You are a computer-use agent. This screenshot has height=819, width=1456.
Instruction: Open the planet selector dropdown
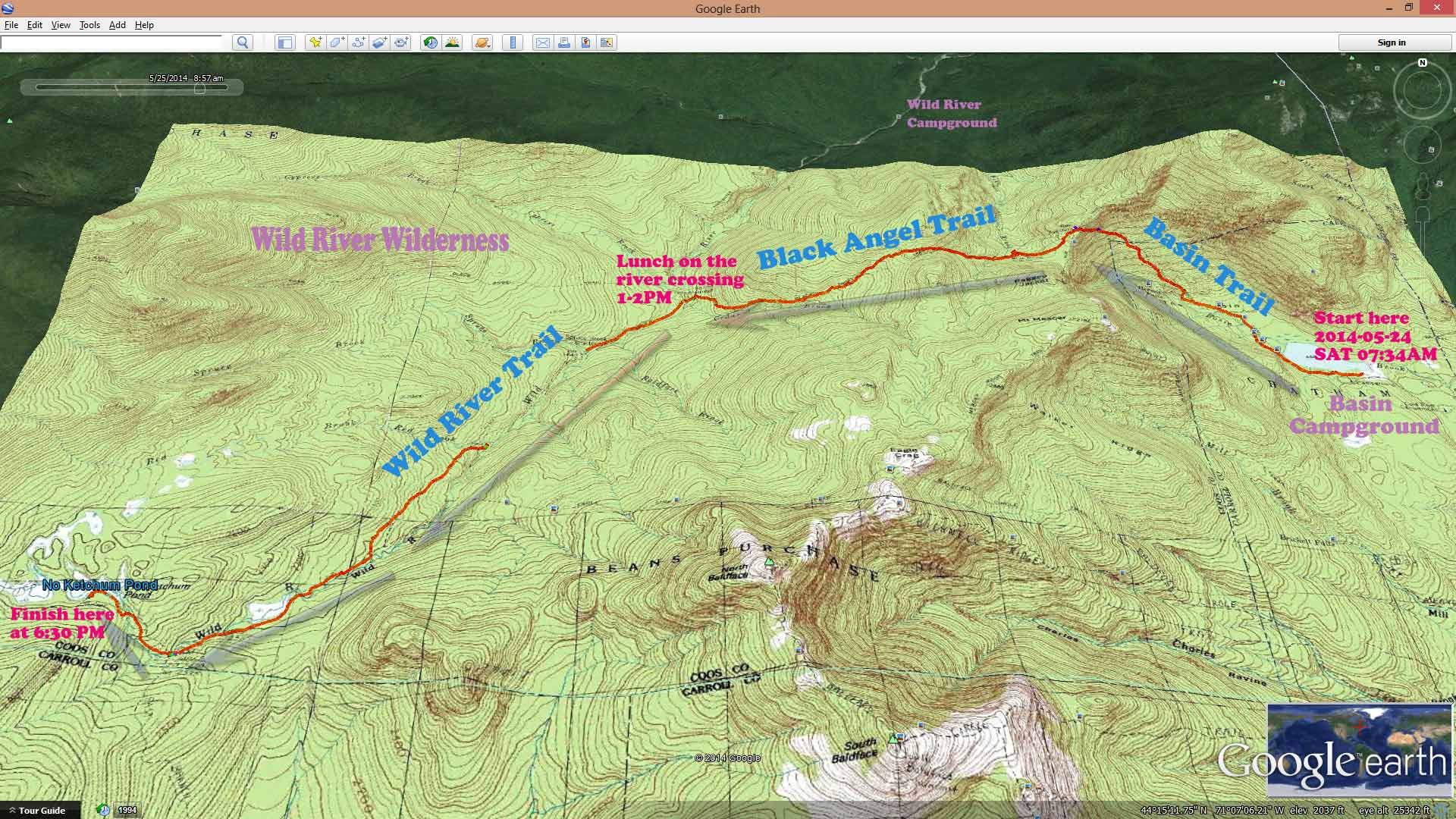click(x=482, y=42)
